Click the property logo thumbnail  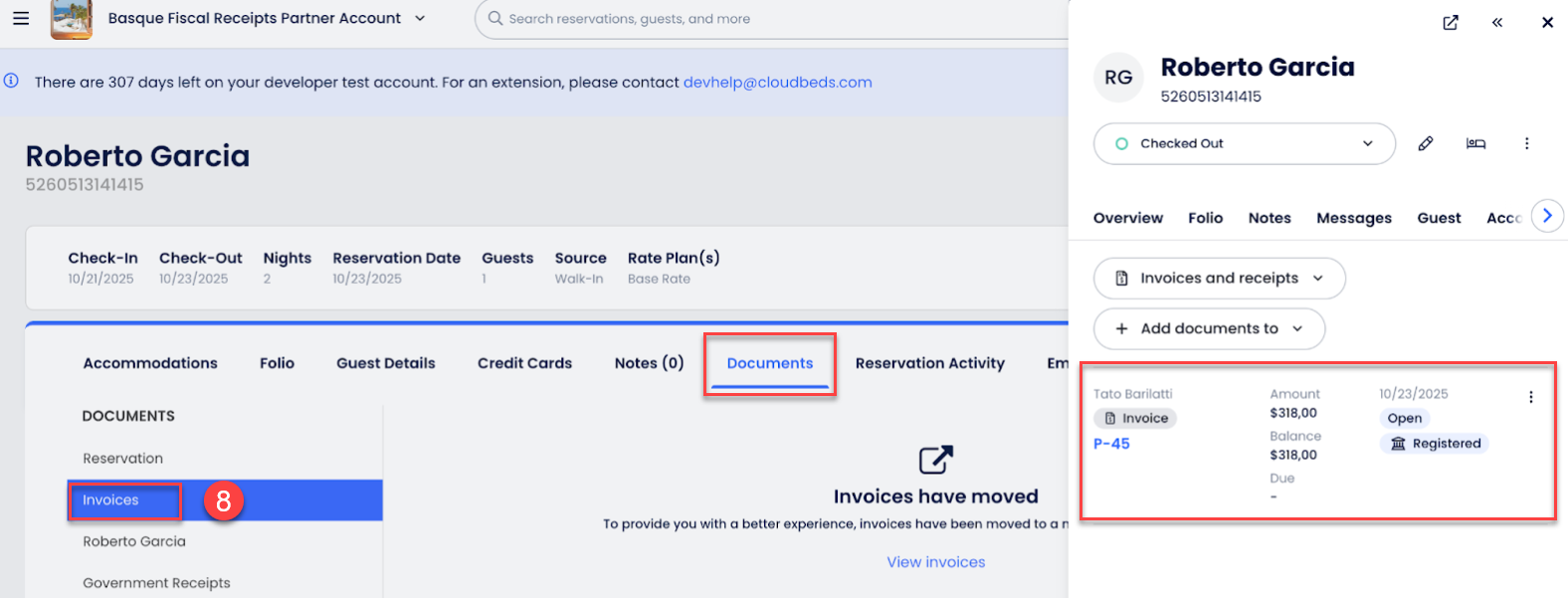pyautogui.click(x=72, y=19)
